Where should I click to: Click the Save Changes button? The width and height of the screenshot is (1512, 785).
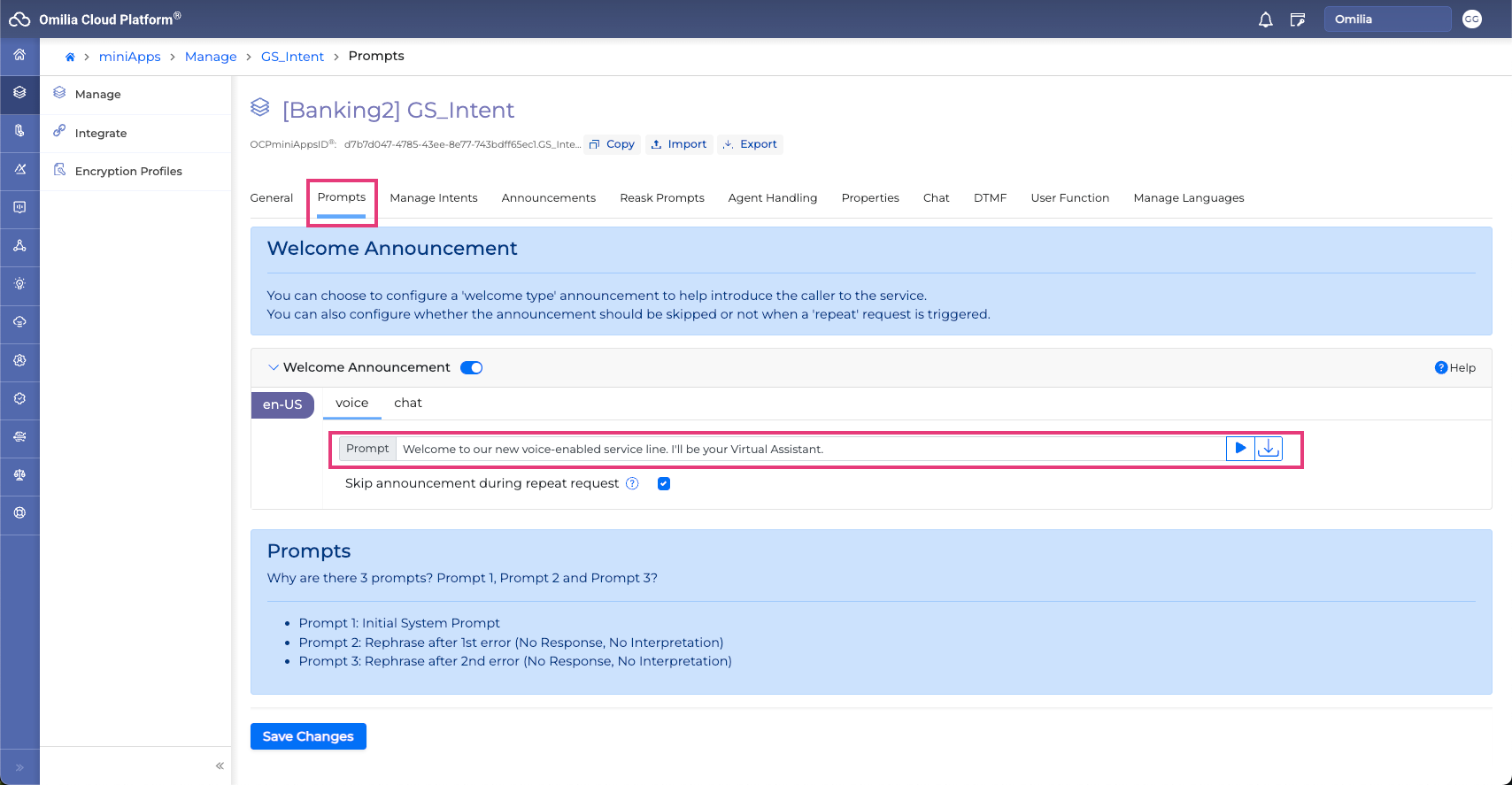pos(308,736)
